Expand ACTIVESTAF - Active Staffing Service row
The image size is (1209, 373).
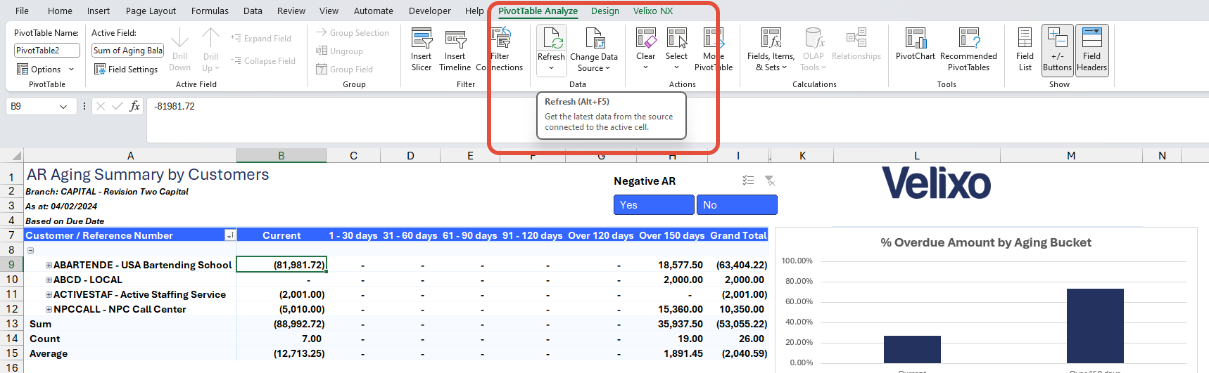[49, 295]
